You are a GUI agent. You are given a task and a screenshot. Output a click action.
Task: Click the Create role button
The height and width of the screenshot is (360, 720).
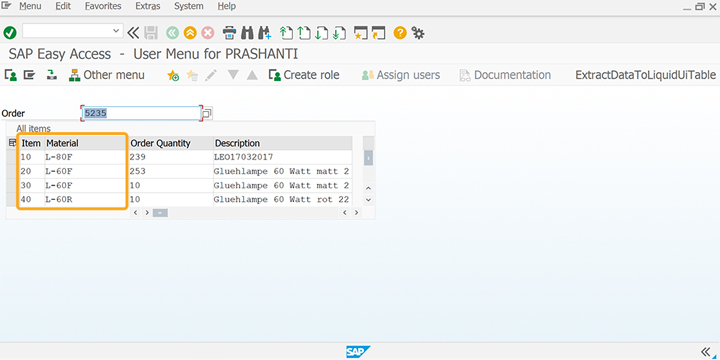click(x=304, y=75)
